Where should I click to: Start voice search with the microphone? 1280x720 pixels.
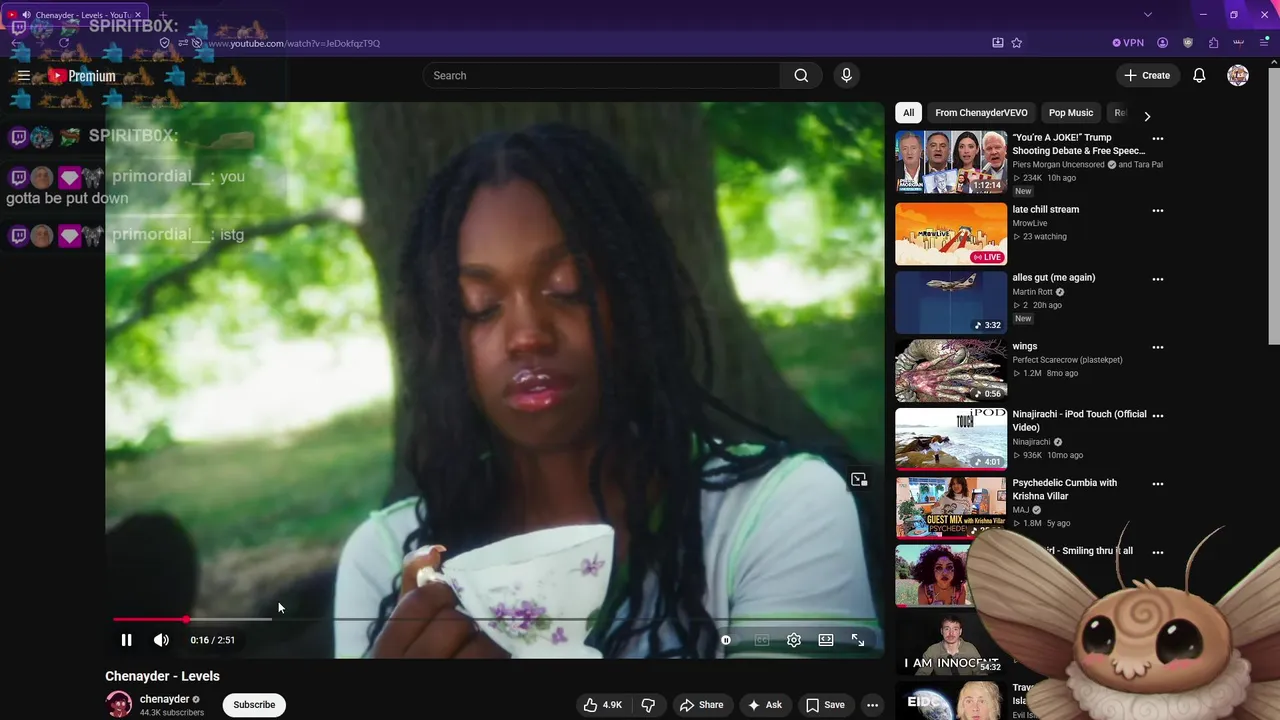(x=846, y=76)
